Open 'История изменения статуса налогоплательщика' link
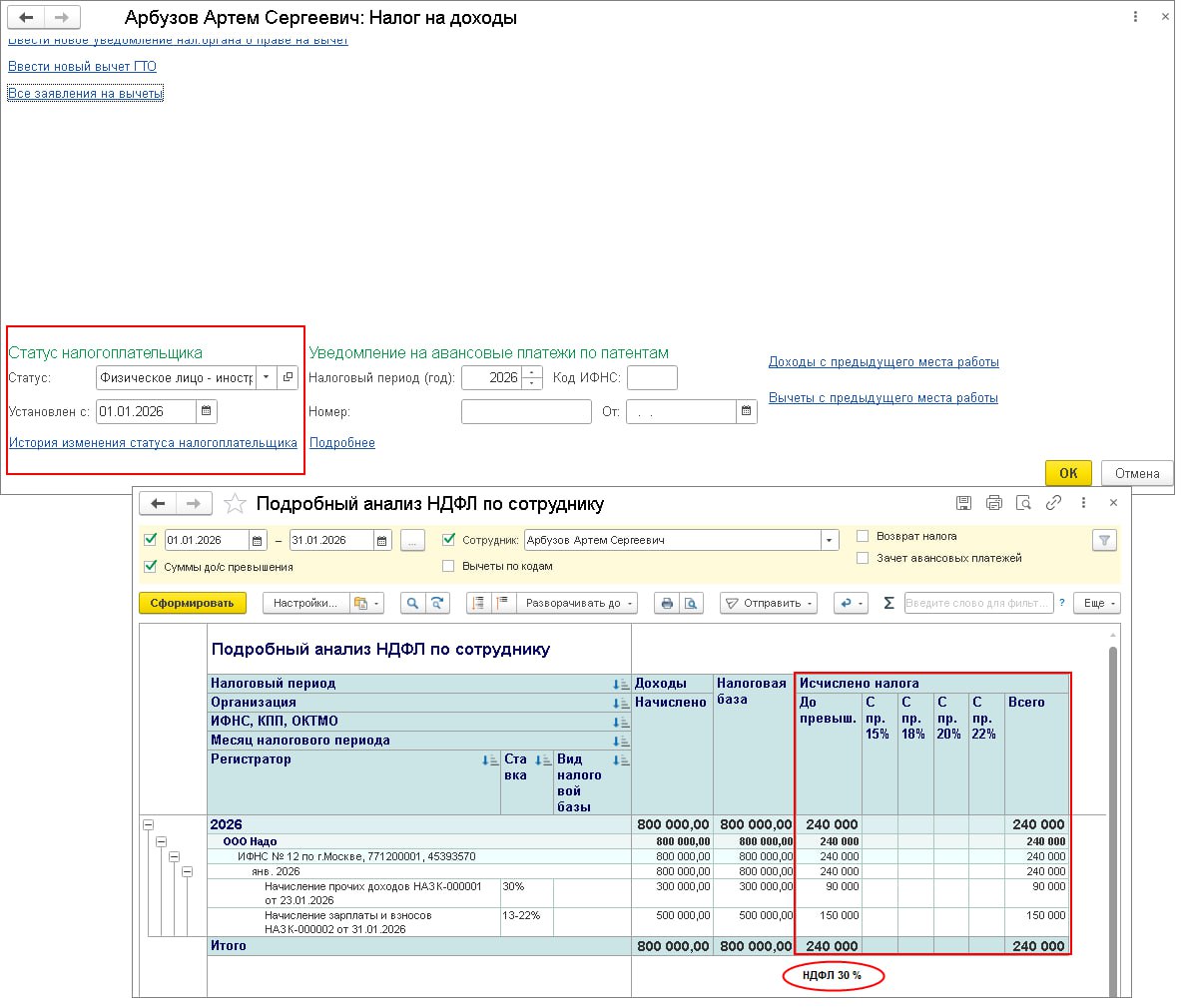Screen dimensions: 1181x1008 (x=153, y=443)
